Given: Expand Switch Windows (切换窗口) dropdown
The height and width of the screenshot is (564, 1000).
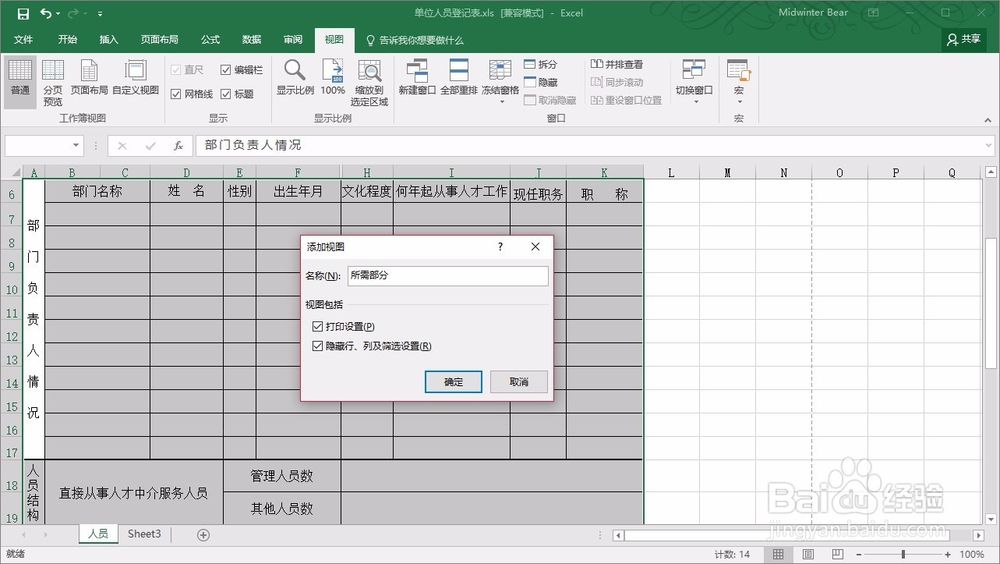Looking at the screenshot, I should click(x=695, y=102).
